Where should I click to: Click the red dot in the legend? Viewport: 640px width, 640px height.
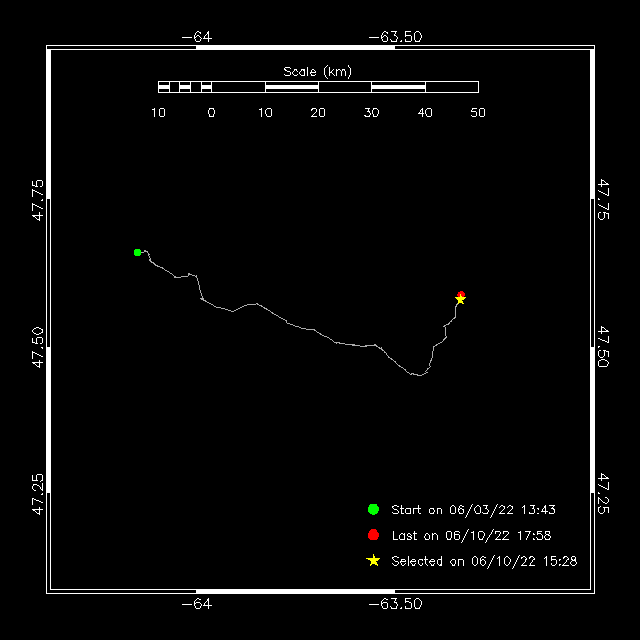pyautogui.click(x=373, y=535)
